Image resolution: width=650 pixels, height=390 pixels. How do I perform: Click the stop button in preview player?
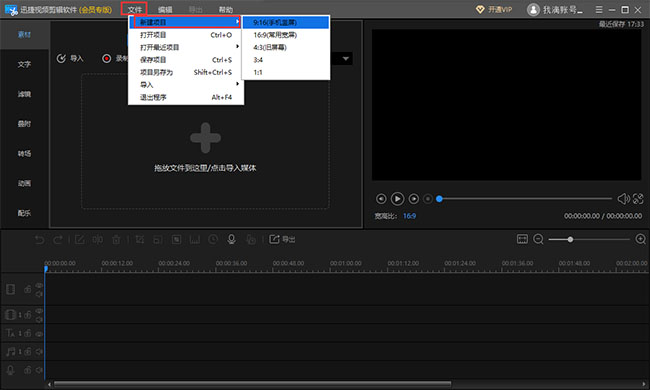pyautogui.click(x=428, y=199)
